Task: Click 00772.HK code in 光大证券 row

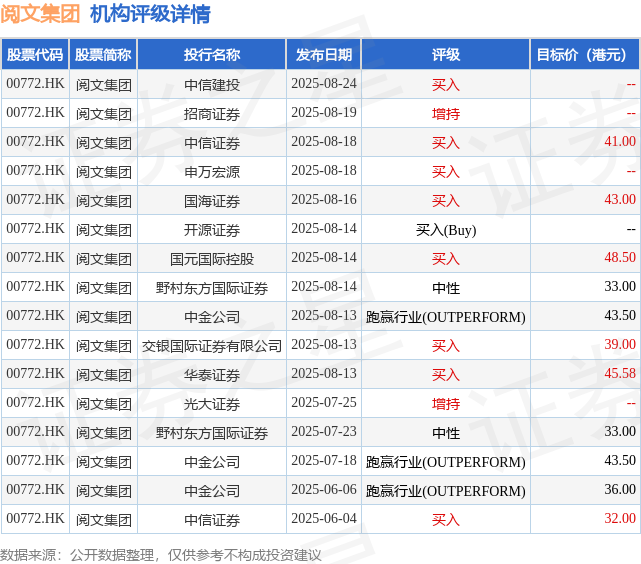Action: coord(35,403)
